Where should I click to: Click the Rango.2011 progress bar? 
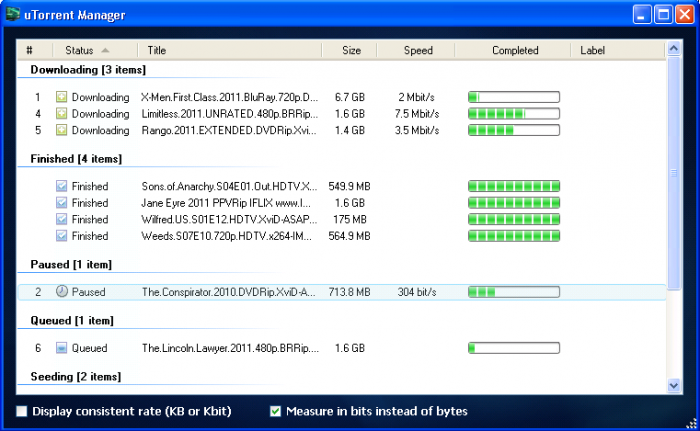coord(514,130)
